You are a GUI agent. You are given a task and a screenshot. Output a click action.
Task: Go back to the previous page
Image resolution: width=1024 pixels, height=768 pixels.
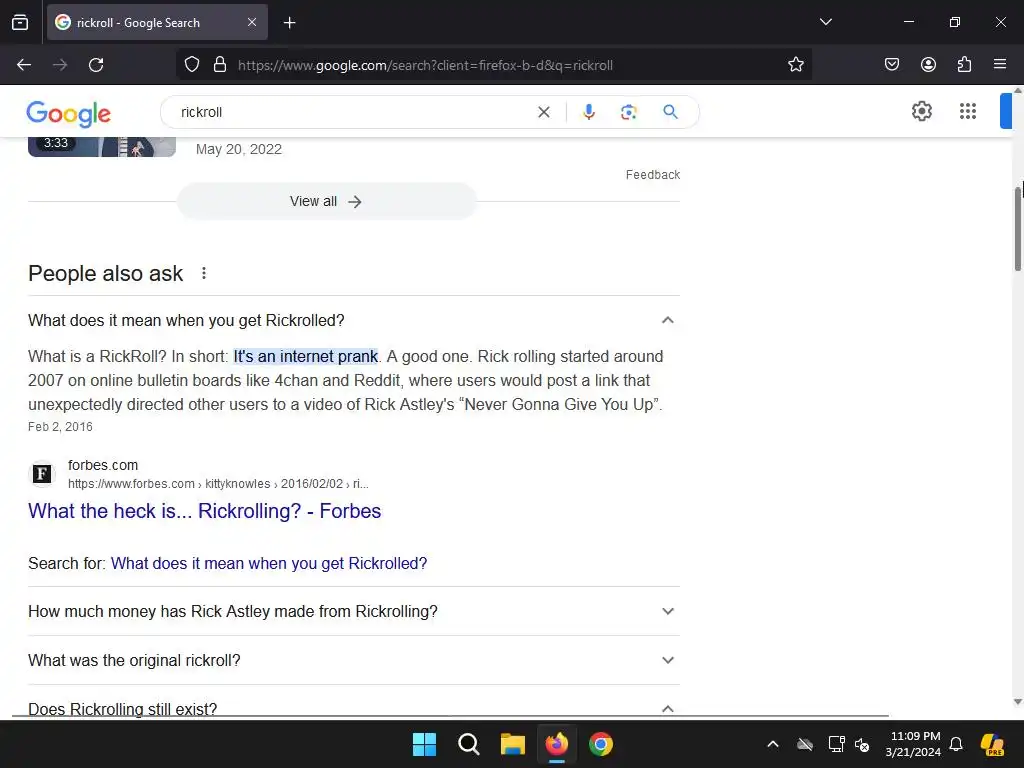[x=24, y=65]
